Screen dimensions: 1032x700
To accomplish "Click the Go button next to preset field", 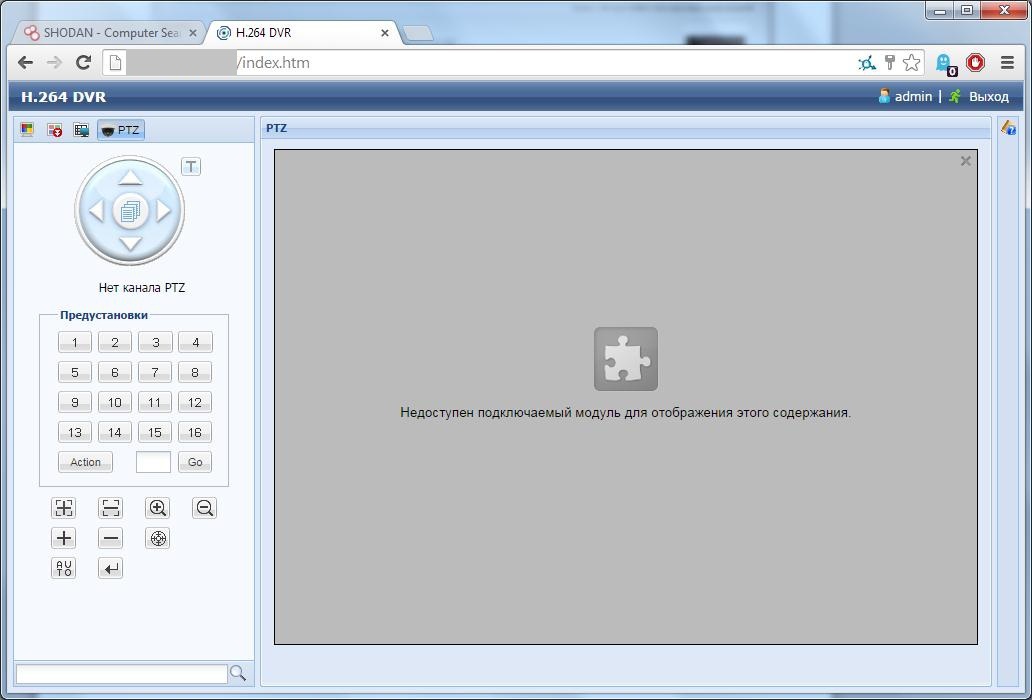I will (195, 462).
